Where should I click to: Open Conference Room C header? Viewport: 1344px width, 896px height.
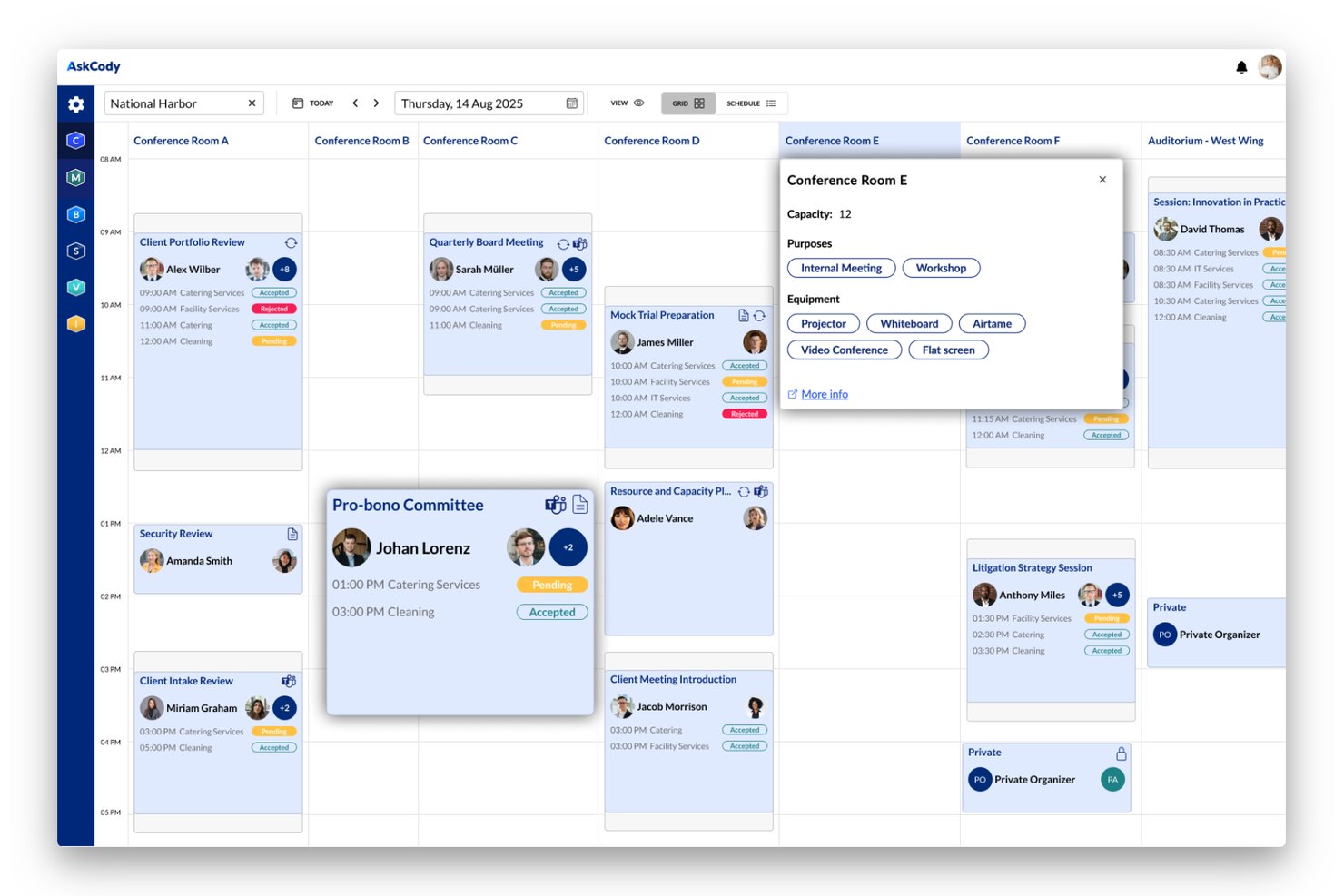[470, 141]
